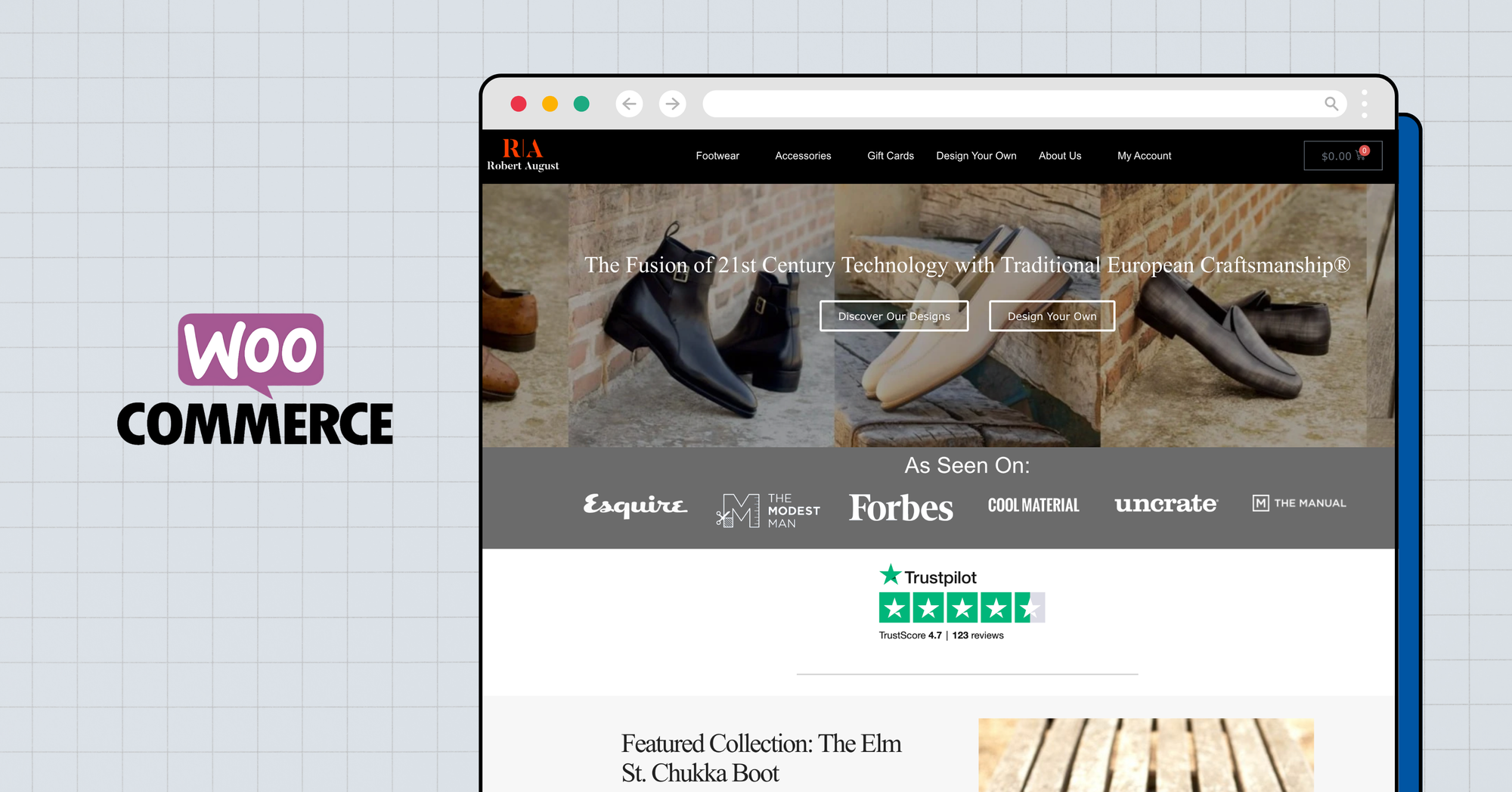Click the black boot hero image
Viewport: 1512px width, 792px height.
click(x=702, y=315)
